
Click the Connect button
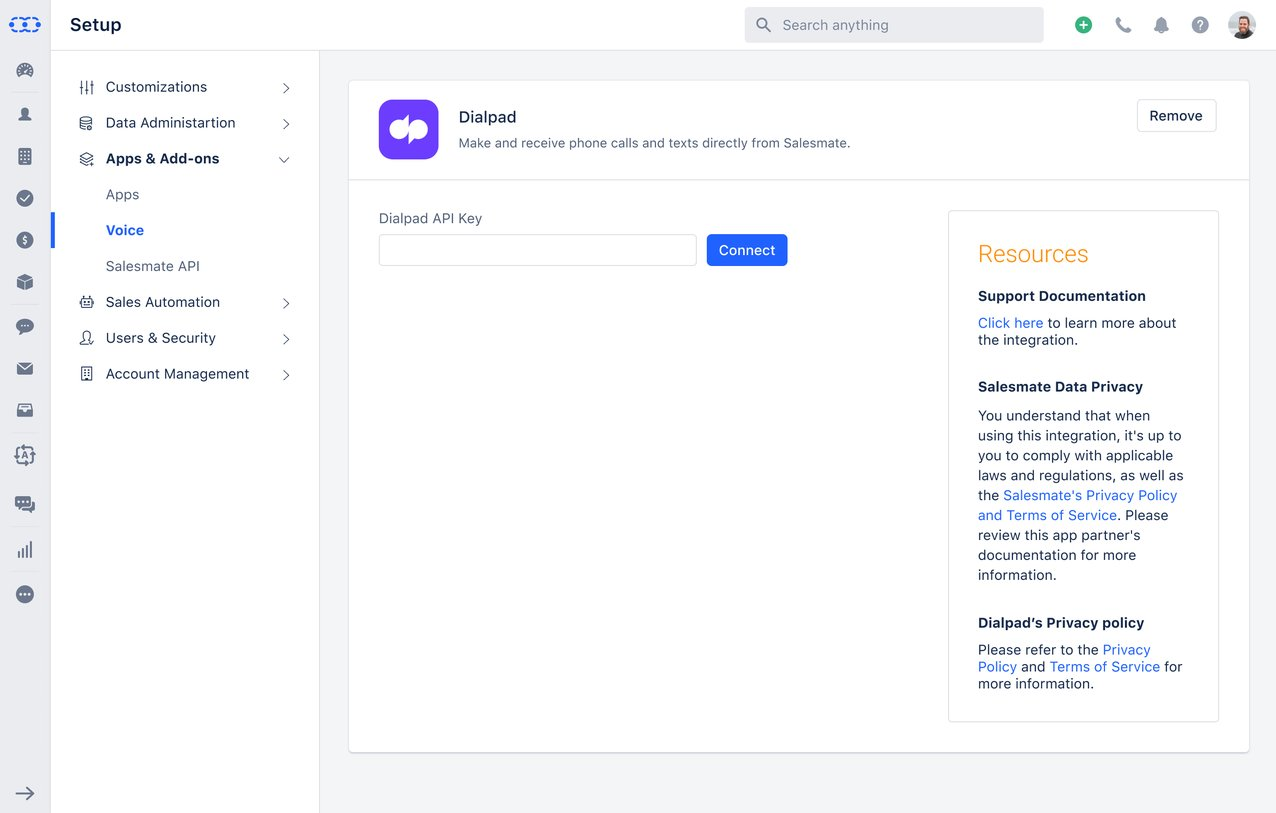pyautogui.click(x=747, y=250)
